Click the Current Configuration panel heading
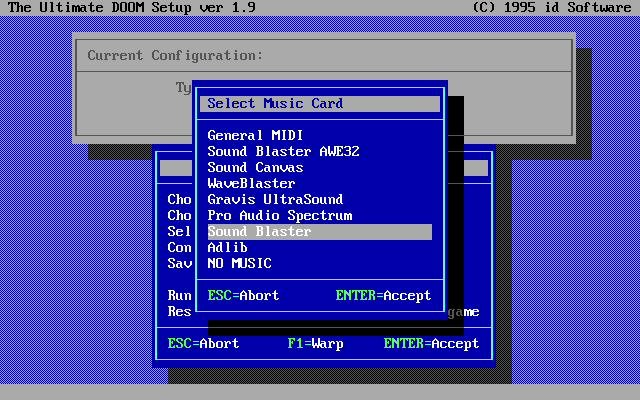Viewport: 640px width, 400px height. [175, 55]
